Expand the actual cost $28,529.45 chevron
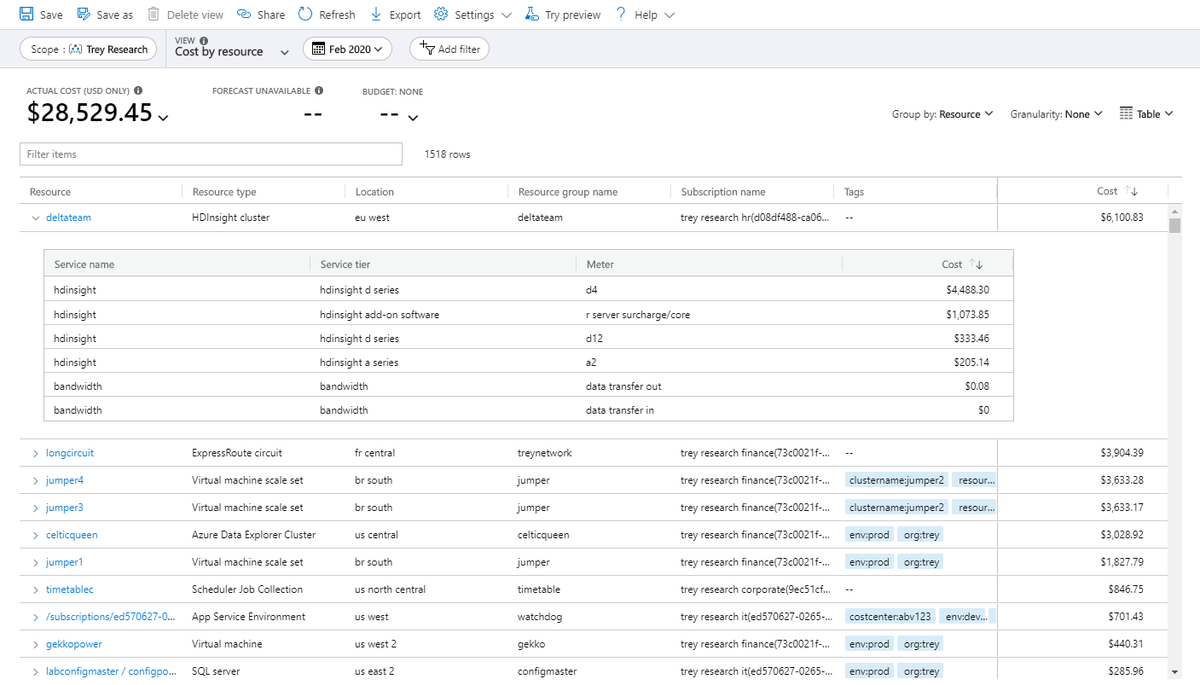Screen dimensions: 1200x685 (x=163, y=118)
